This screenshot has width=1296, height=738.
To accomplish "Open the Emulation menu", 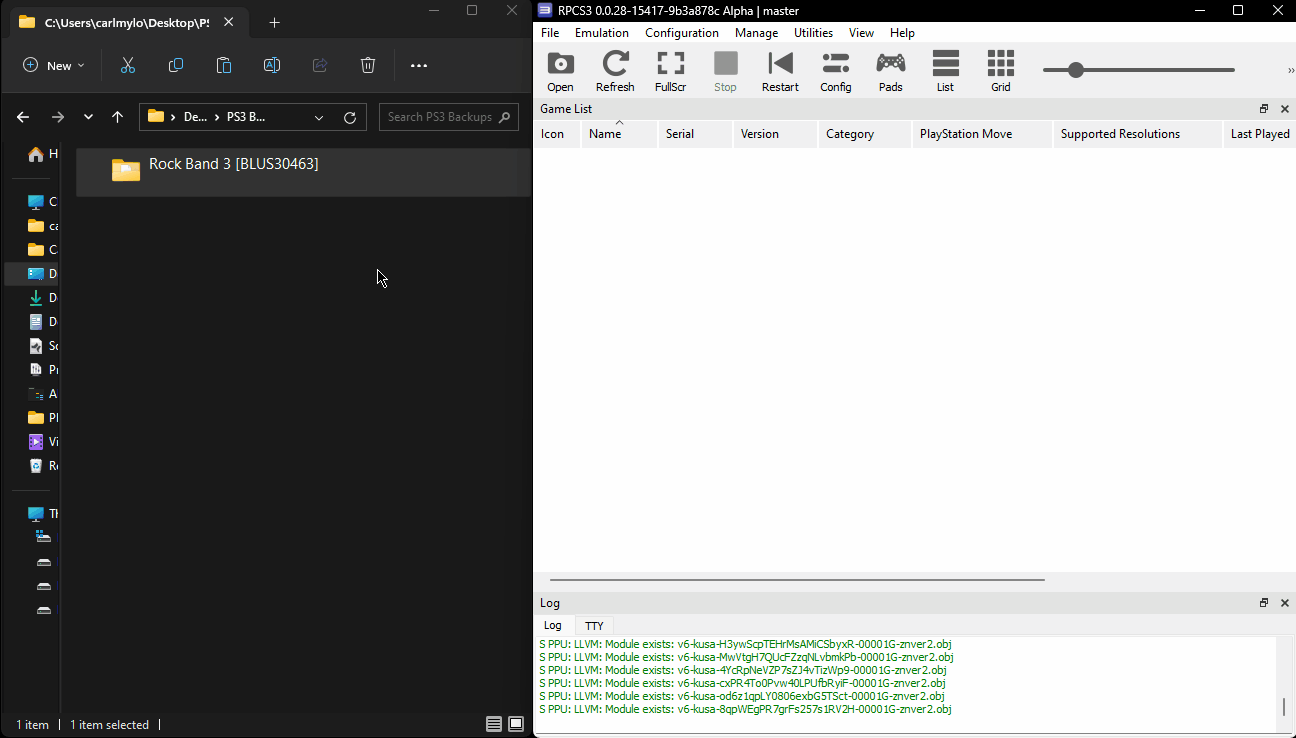I will click(x=602, y=33).
